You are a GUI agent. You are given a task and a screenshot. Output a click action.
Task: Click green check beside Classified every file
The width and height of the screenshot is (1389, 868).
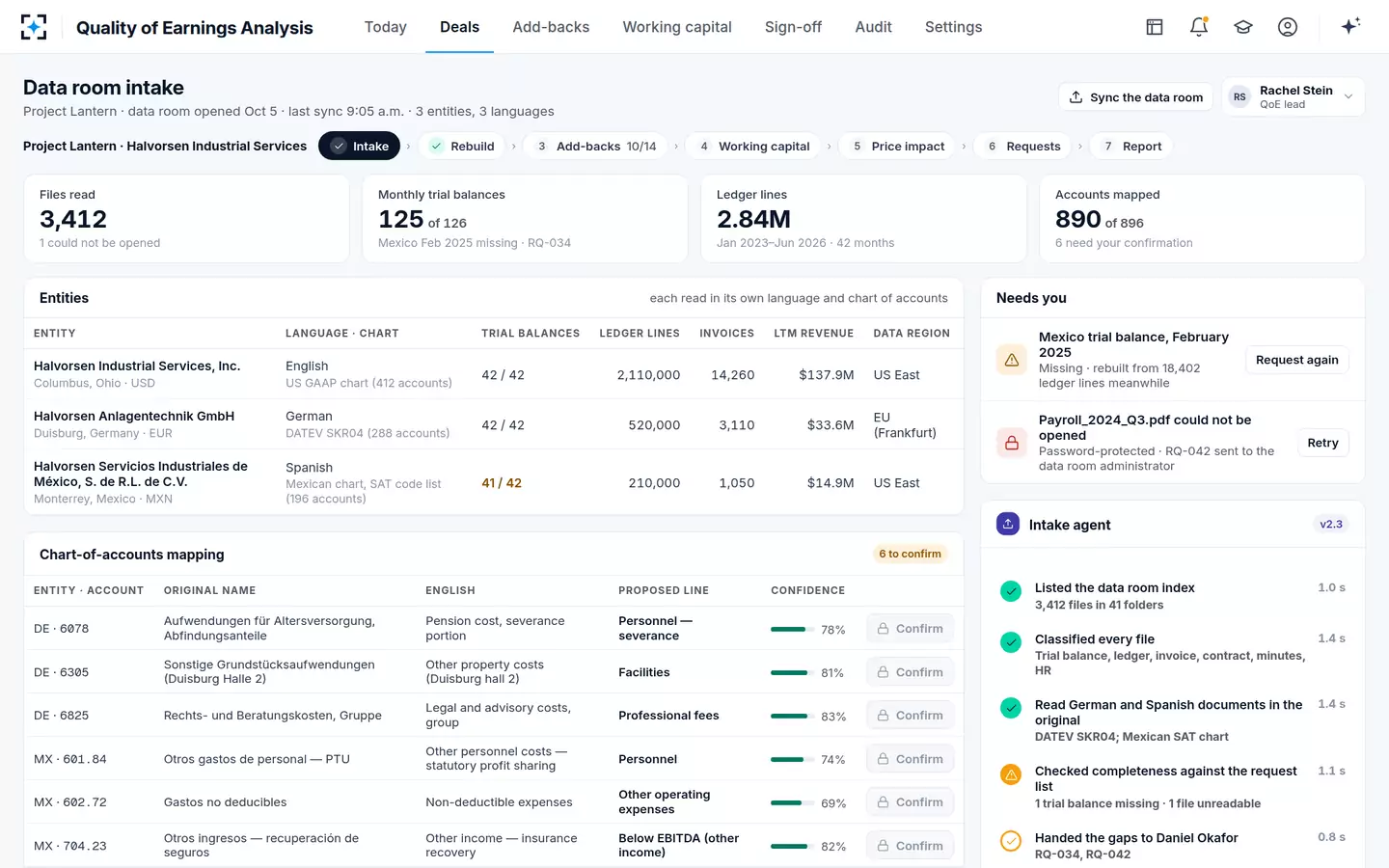pos(1011,642)
